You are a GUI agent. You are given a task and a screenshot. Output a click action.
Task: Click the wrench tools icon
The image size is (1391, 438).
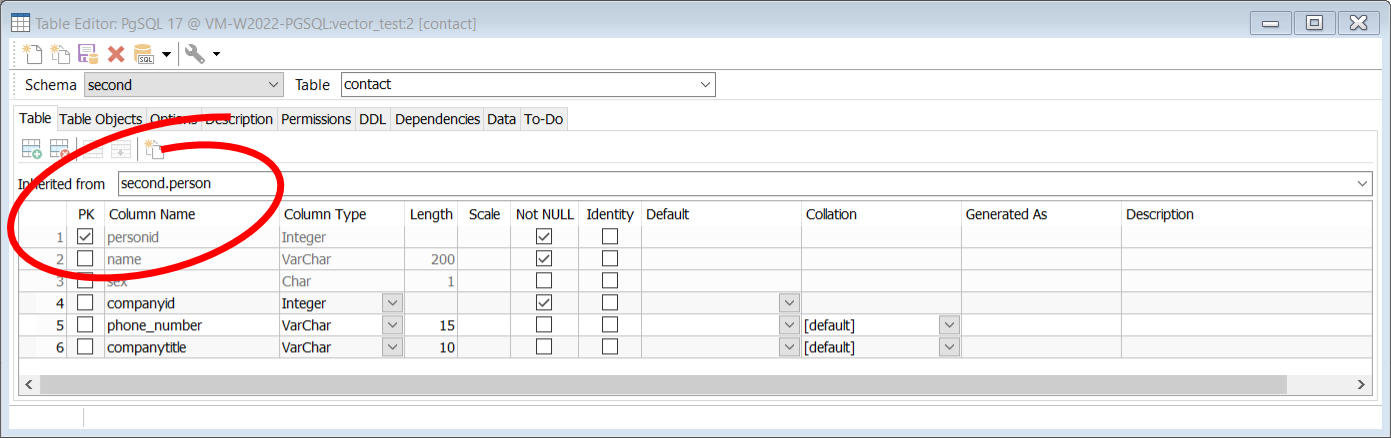click(194, 54)
